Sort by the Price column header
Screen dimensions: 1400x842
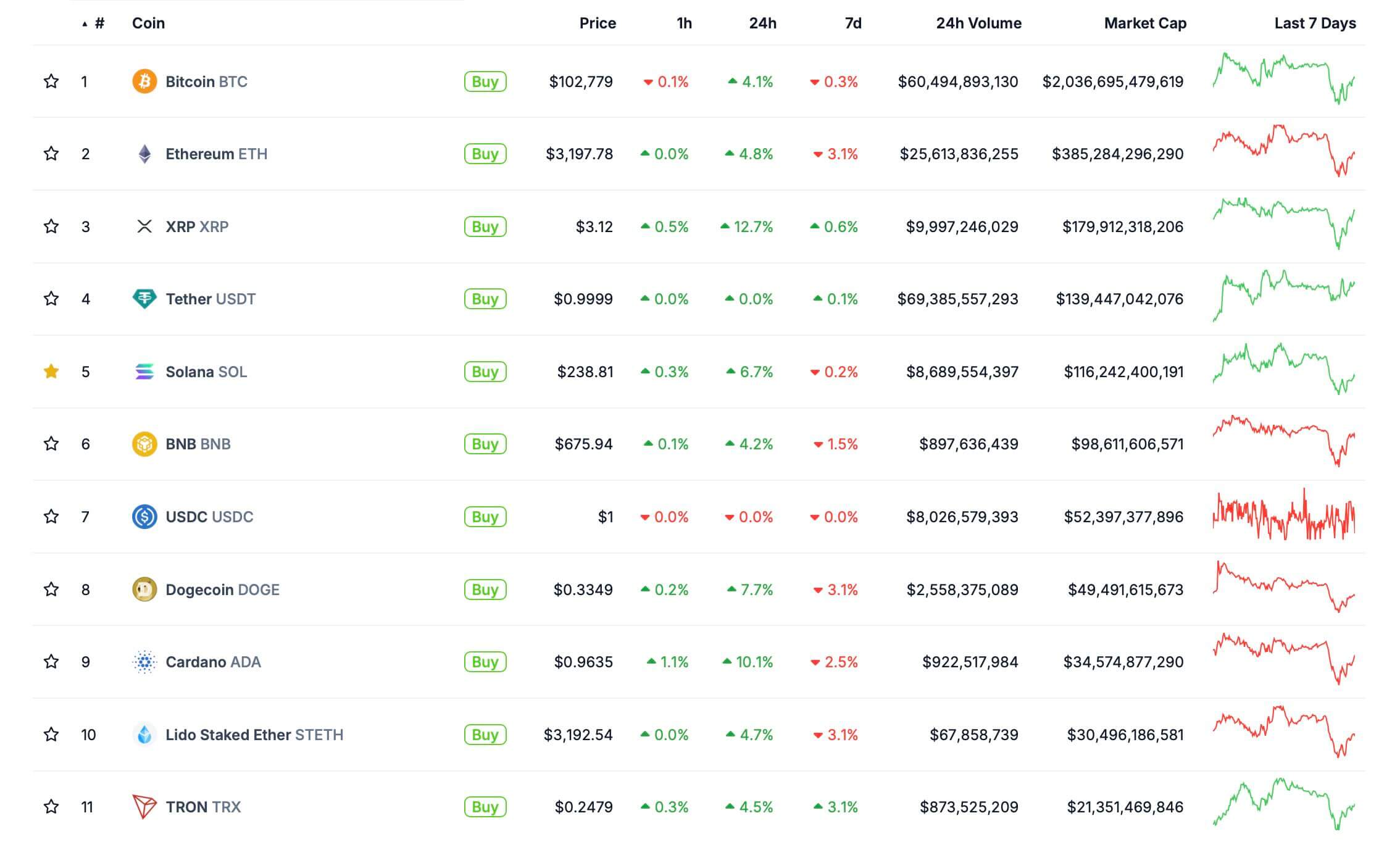pyautogui.click(x=597, y=23)
